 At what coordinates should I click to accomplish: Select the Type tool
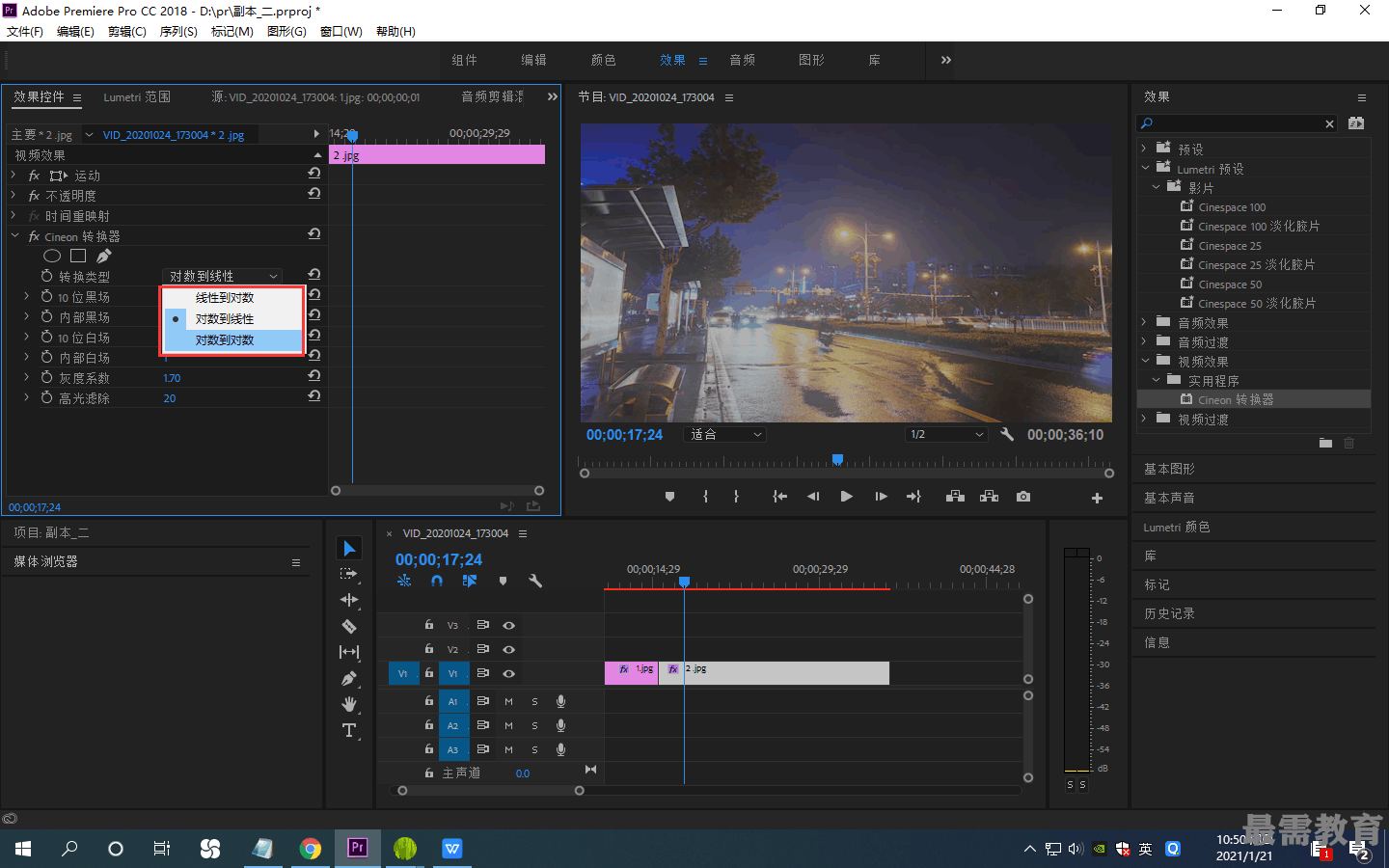(349, 730)
